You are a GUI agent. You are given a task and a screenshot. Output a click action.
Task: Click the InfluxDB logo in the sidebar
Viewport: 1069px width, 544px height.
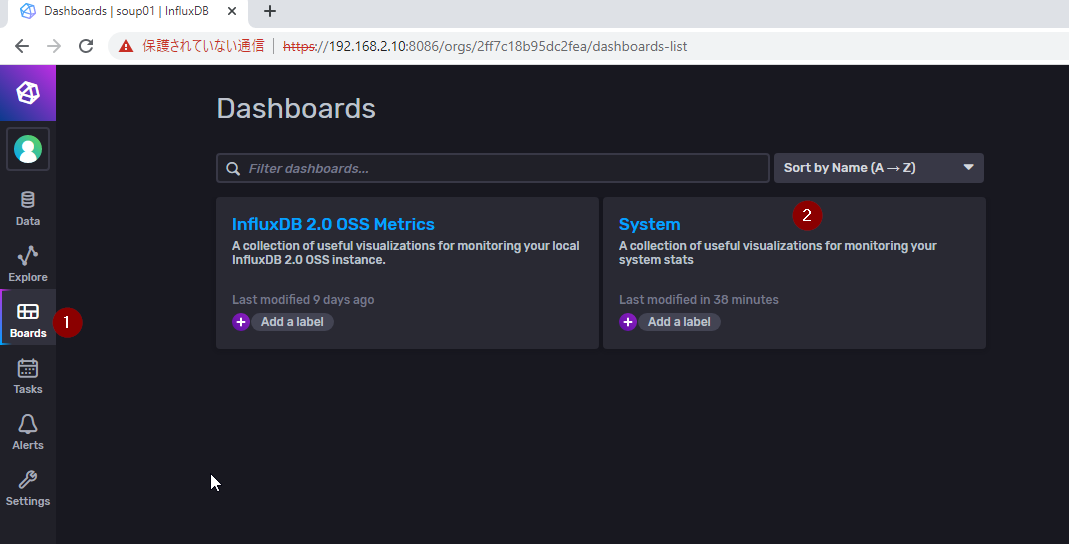[28, 93]
